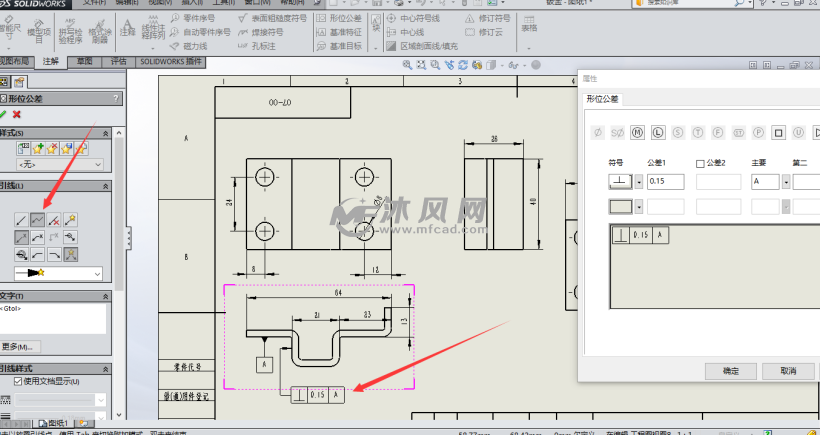This screenshot has width=820, height=435.
Task: Collapse the 引线 section
Action: 106,186
